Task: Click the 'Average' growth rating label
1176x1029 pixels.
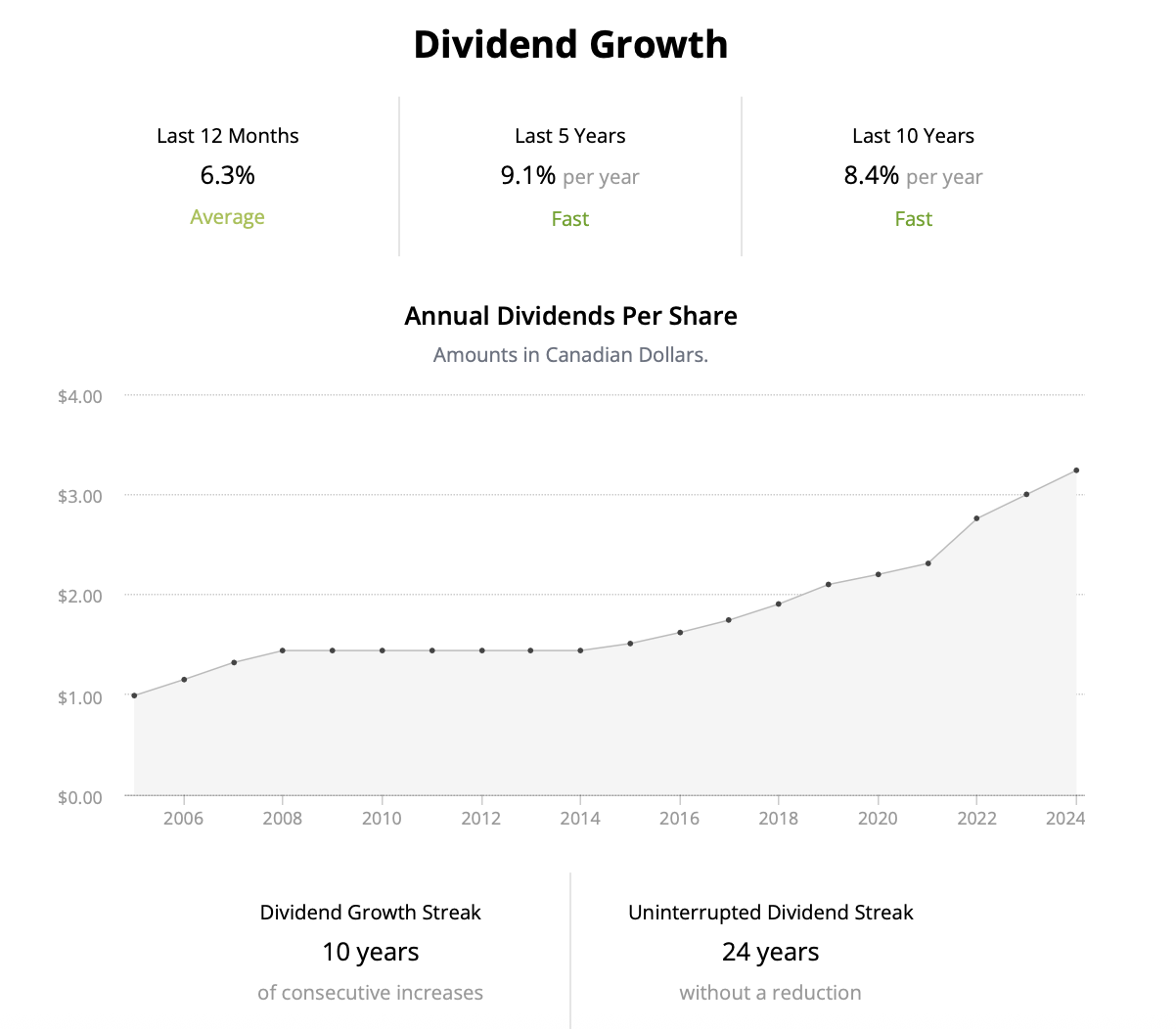Action: click(227, 217)
